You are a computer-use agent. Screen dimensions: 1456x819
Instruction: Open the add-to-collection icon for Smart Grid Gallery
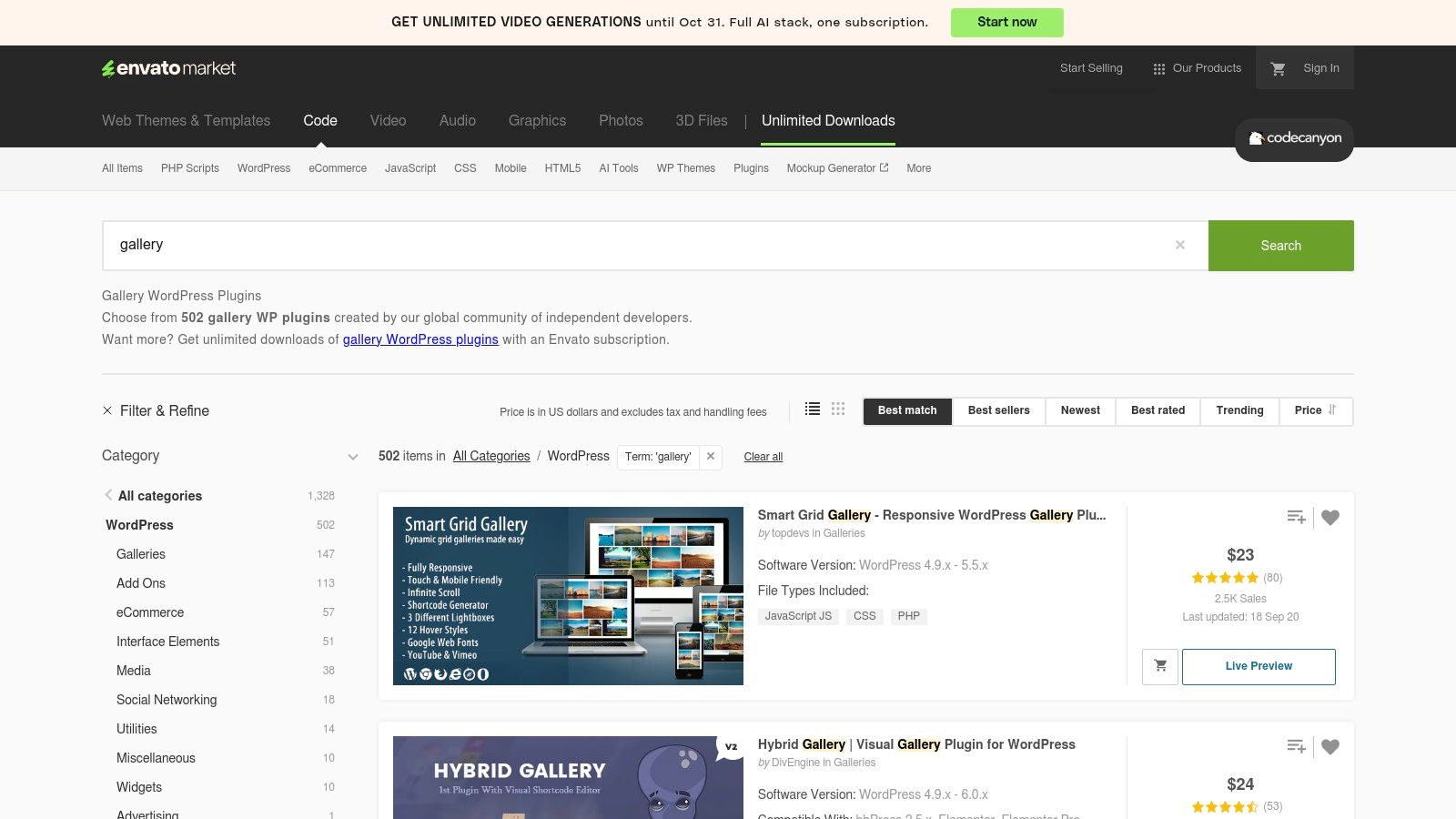1296,517
